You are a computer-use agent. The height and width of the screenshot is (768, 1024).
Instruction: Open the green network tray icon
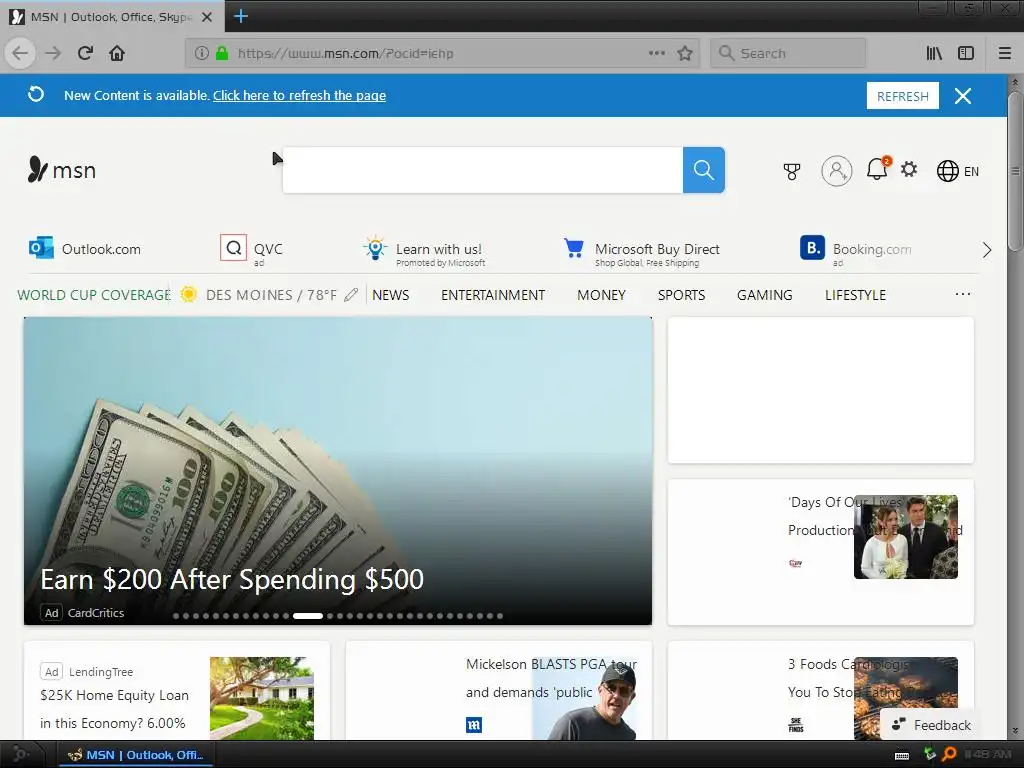click(929, 754)
